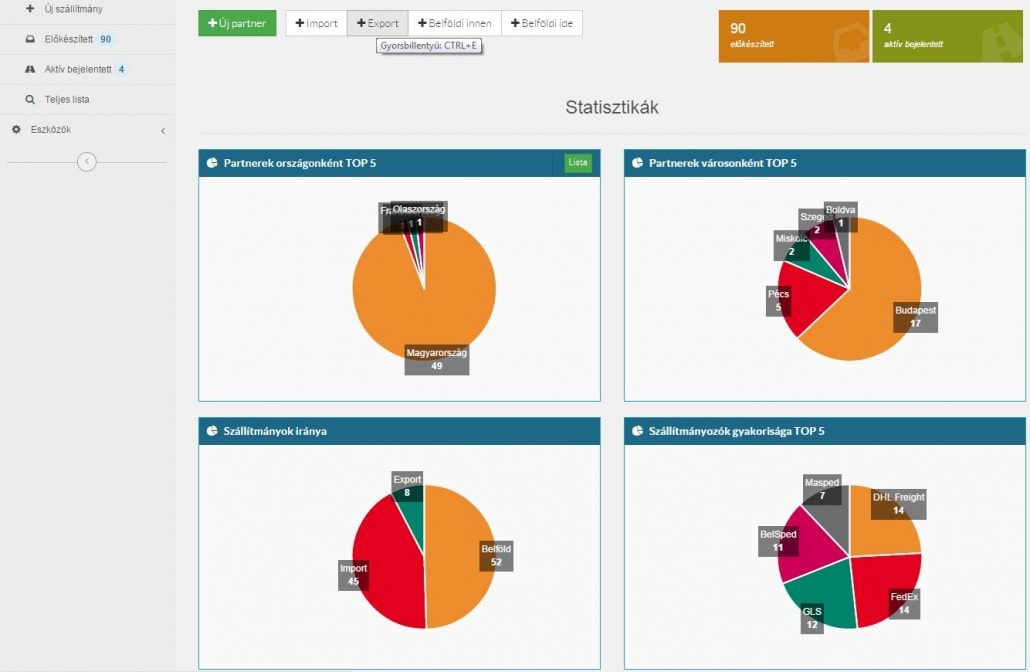Click the inbox icon next to Előkészített
Screen dimensions: 1030x672
(30, 39)
